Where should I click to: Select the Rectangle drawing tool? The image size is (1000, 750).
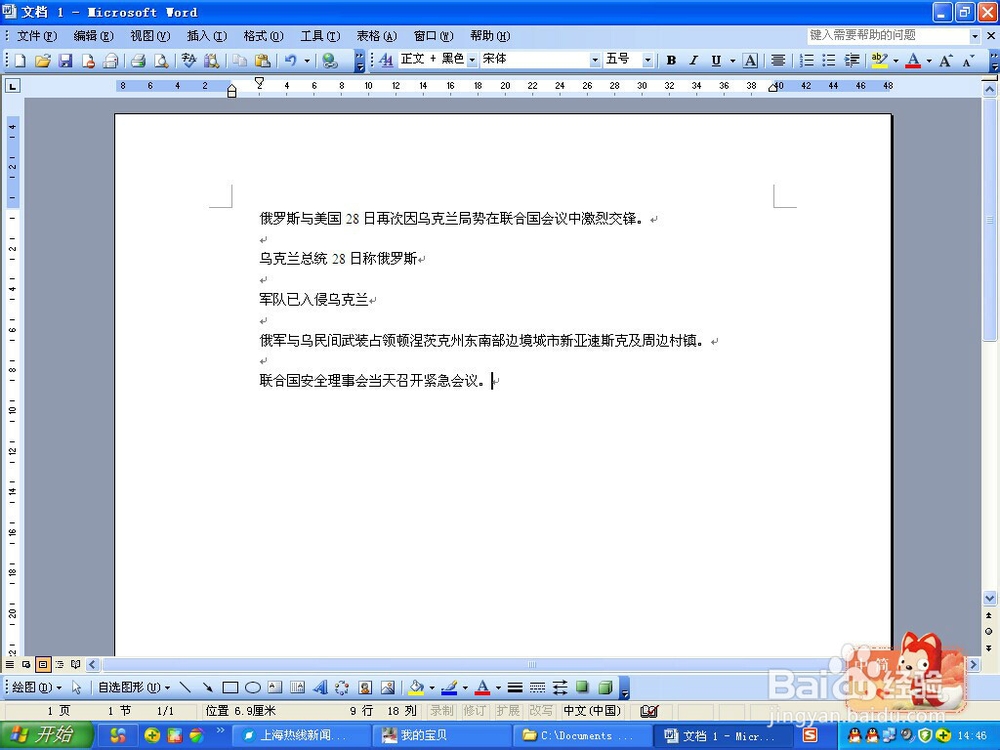pyautogui.click(x=230, y=688)
